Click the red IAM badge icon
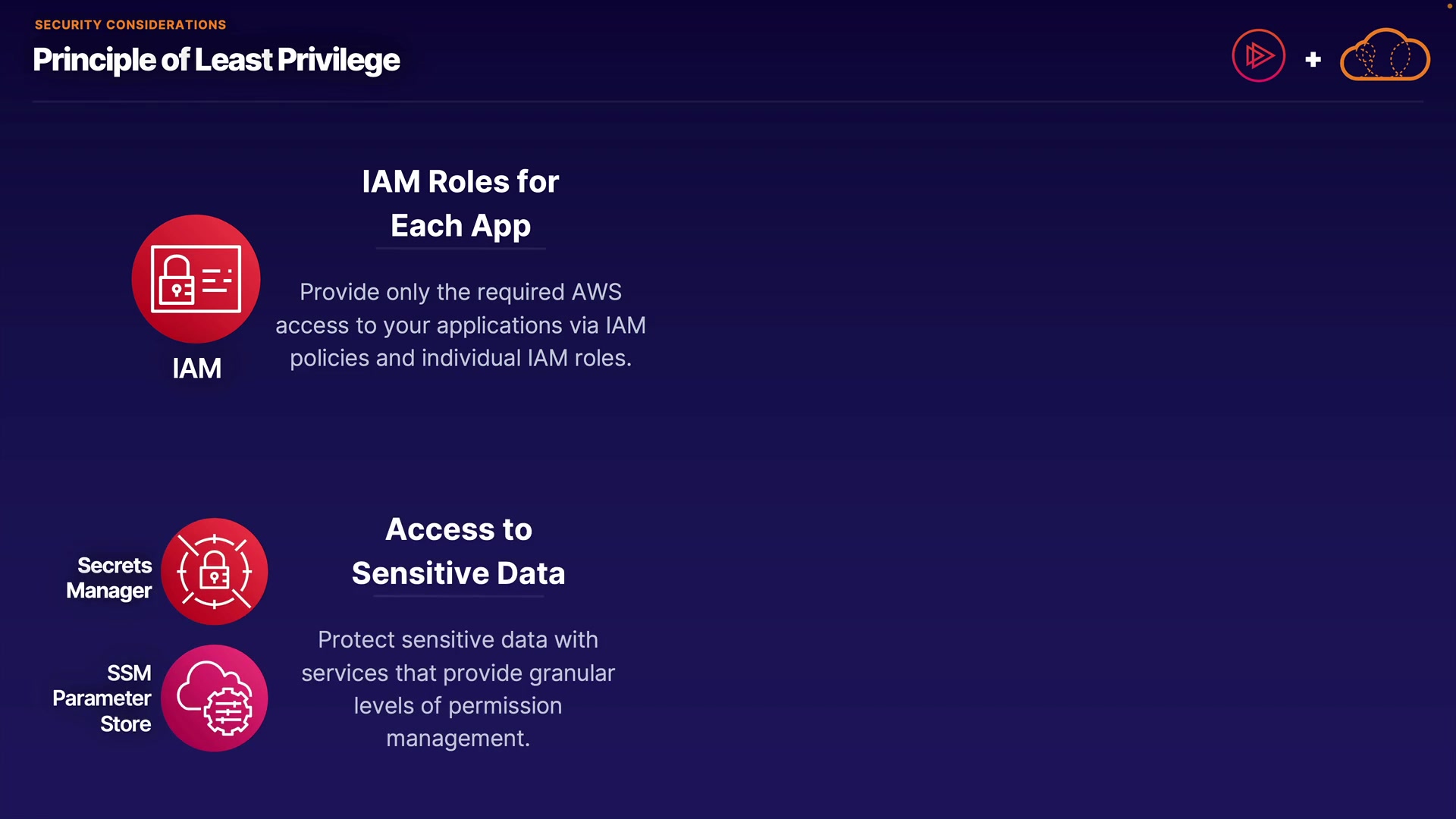Screen dimensions: 1456x819 coord(196,278)
